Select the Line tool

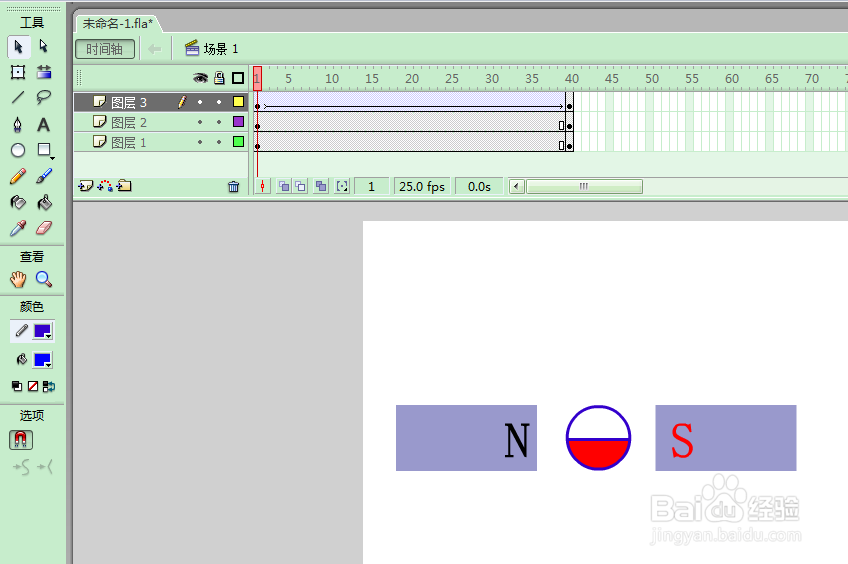coord(18,97)
